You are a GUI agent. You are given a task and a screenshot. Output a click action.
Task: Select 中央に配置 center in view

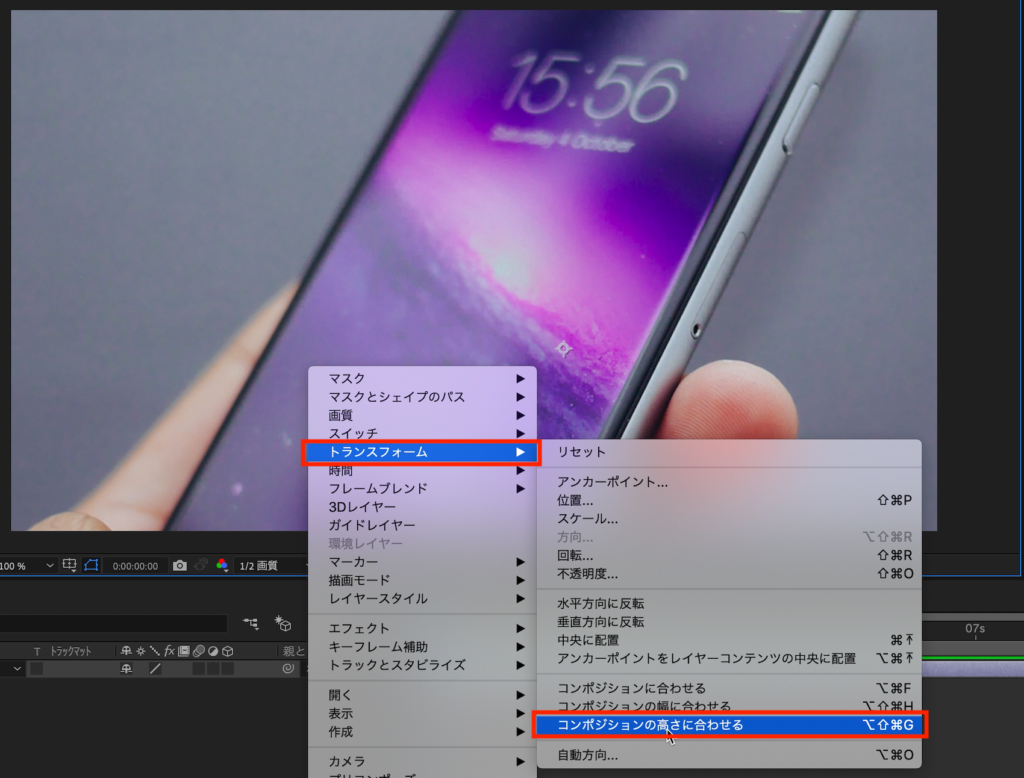tap(729, 640)
